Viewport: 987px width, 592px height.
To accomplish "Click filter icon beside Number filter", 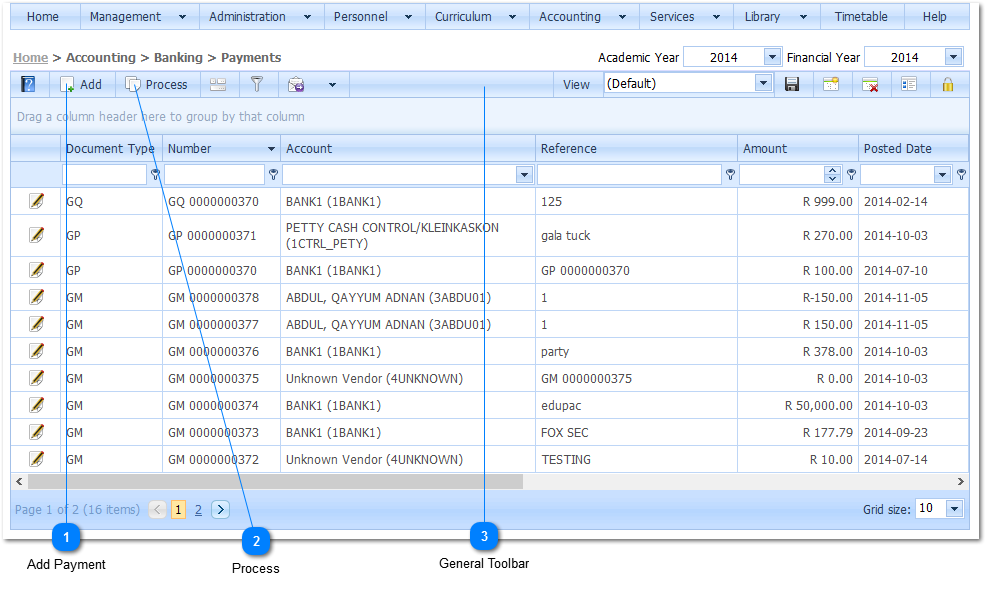I will point(273,174).
